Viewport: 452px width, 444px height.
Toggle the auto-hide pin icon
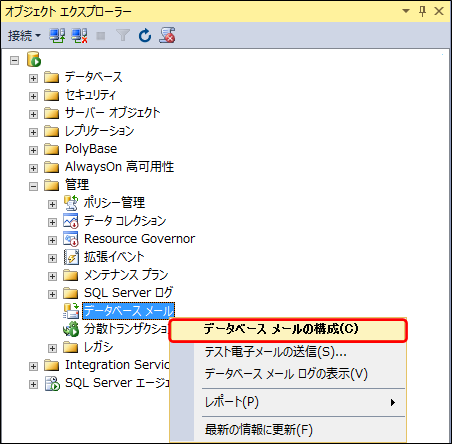pyautogui.click(x=422, y=11)
